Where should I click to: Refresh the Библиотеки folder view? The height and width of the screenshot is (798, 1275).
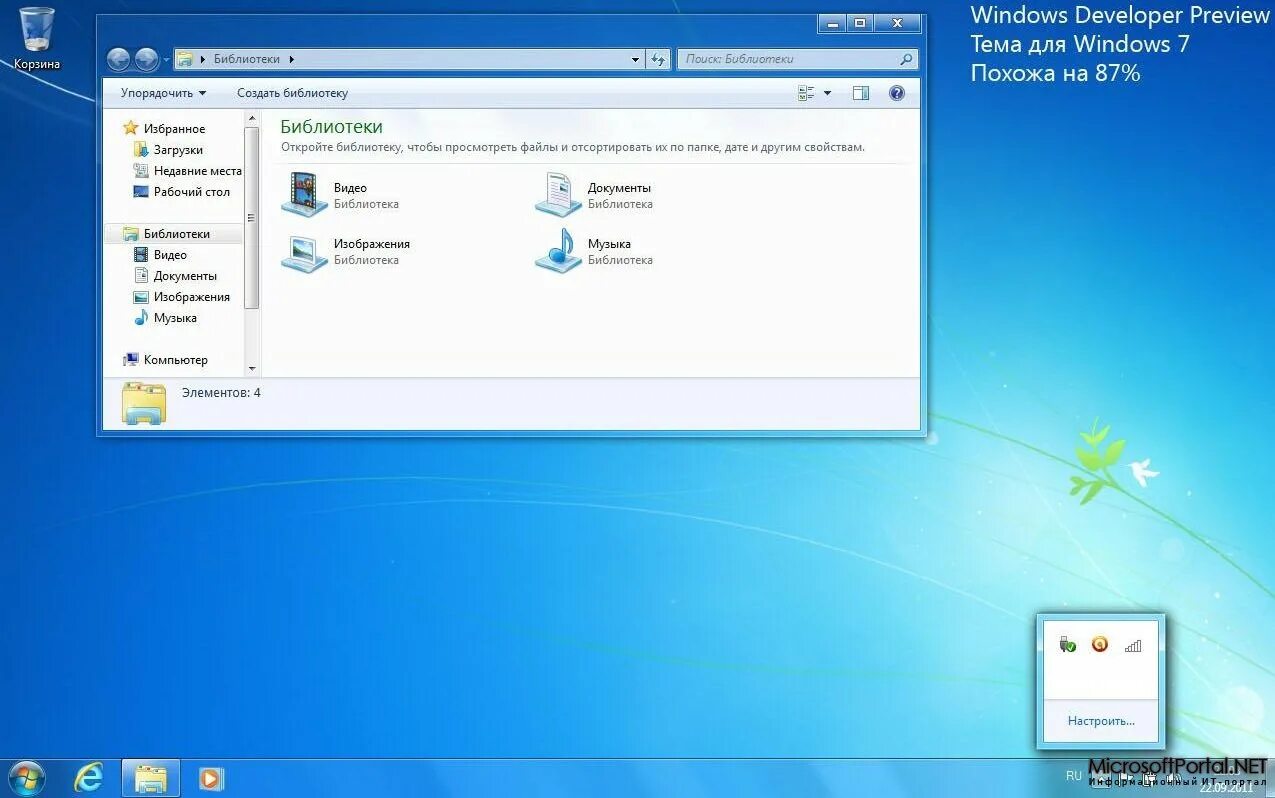coord(658,60)
